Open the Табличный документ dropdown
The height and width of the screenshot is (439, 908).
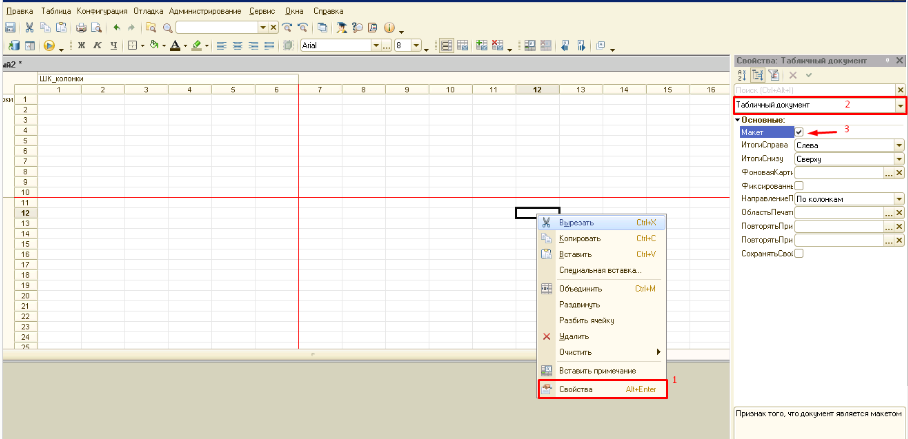(900, 105)
